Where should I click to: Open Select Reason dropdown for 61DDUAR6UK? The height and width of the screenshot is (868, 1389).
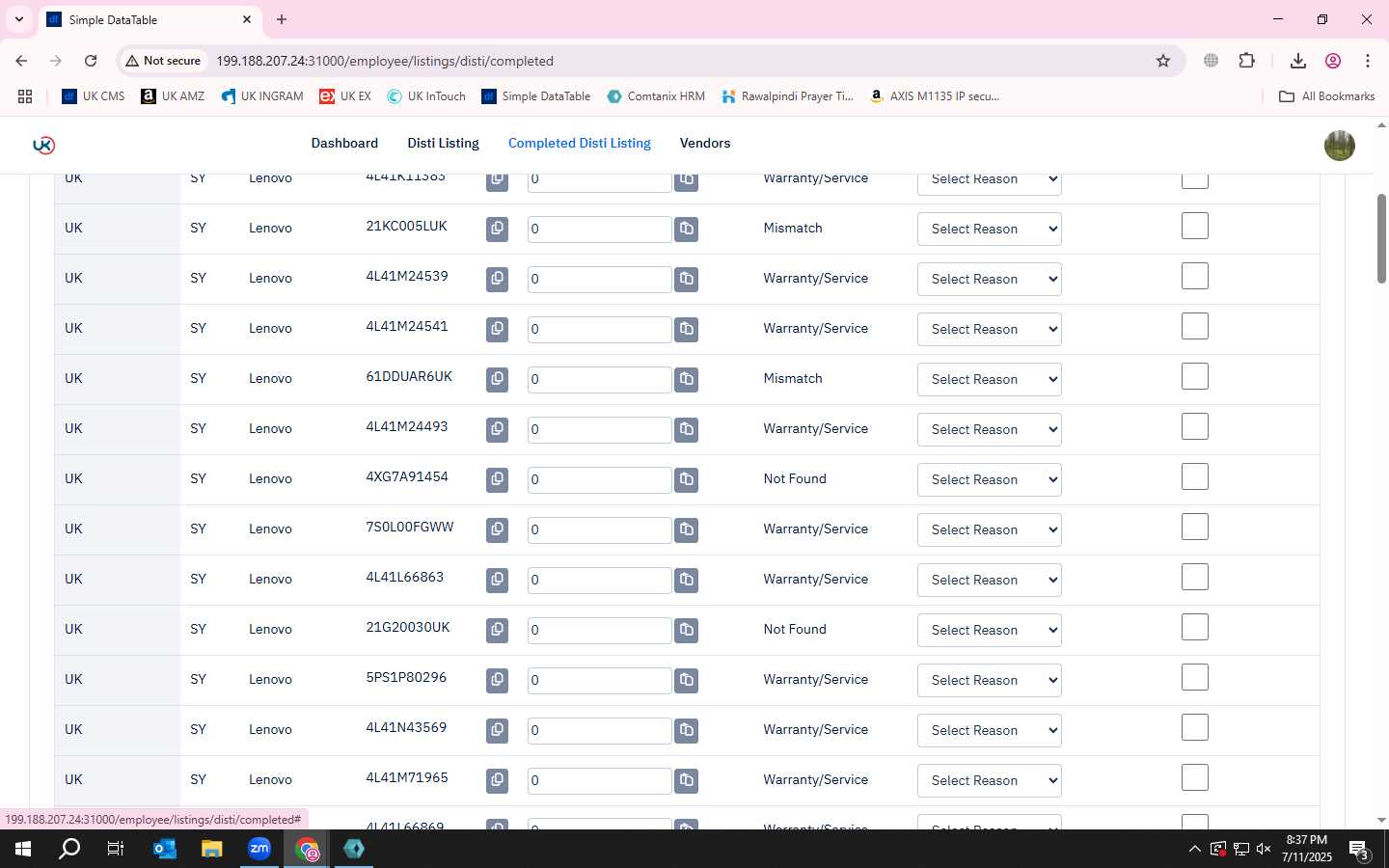tap(989, 380)
